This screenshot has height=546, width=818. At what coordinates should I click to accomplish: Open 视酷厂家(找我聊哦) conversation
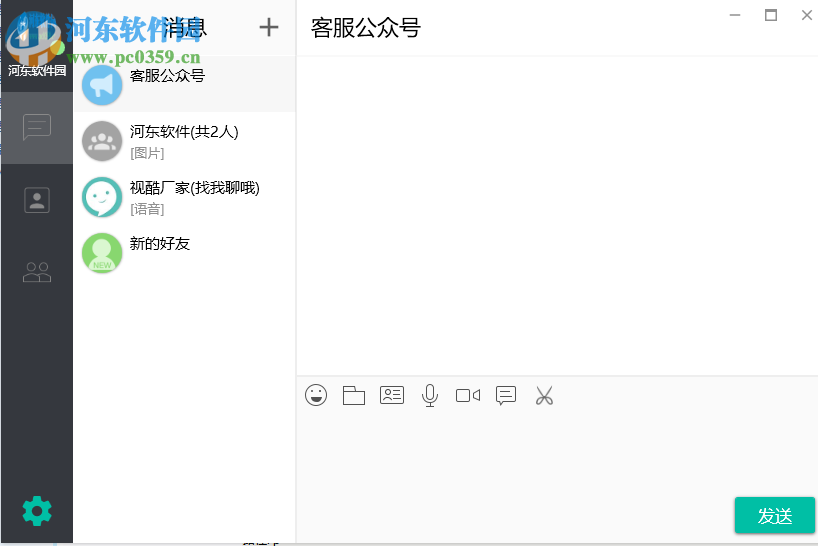point(184,196)
